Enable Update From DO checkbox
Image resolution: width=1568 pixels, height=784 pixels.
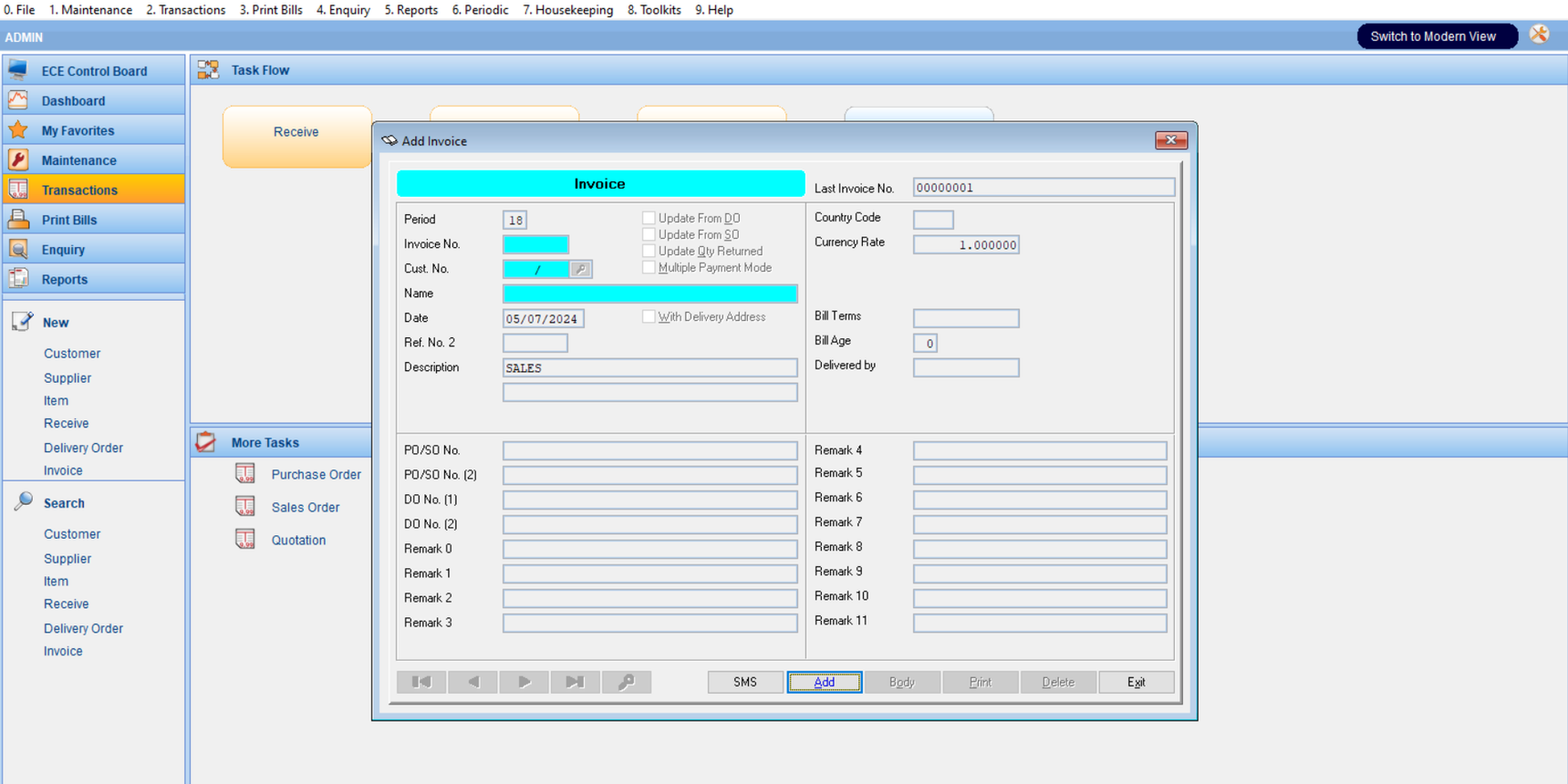tap(649, 219)
